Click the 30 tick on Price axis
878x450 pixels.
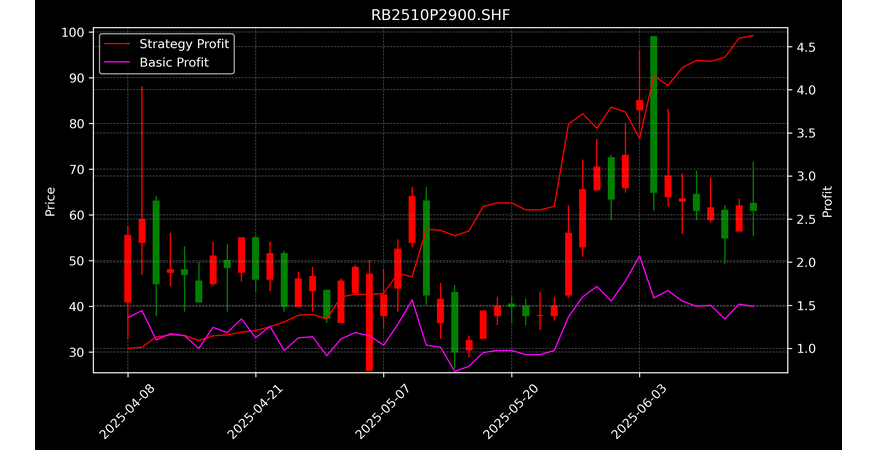pos(77,352)
